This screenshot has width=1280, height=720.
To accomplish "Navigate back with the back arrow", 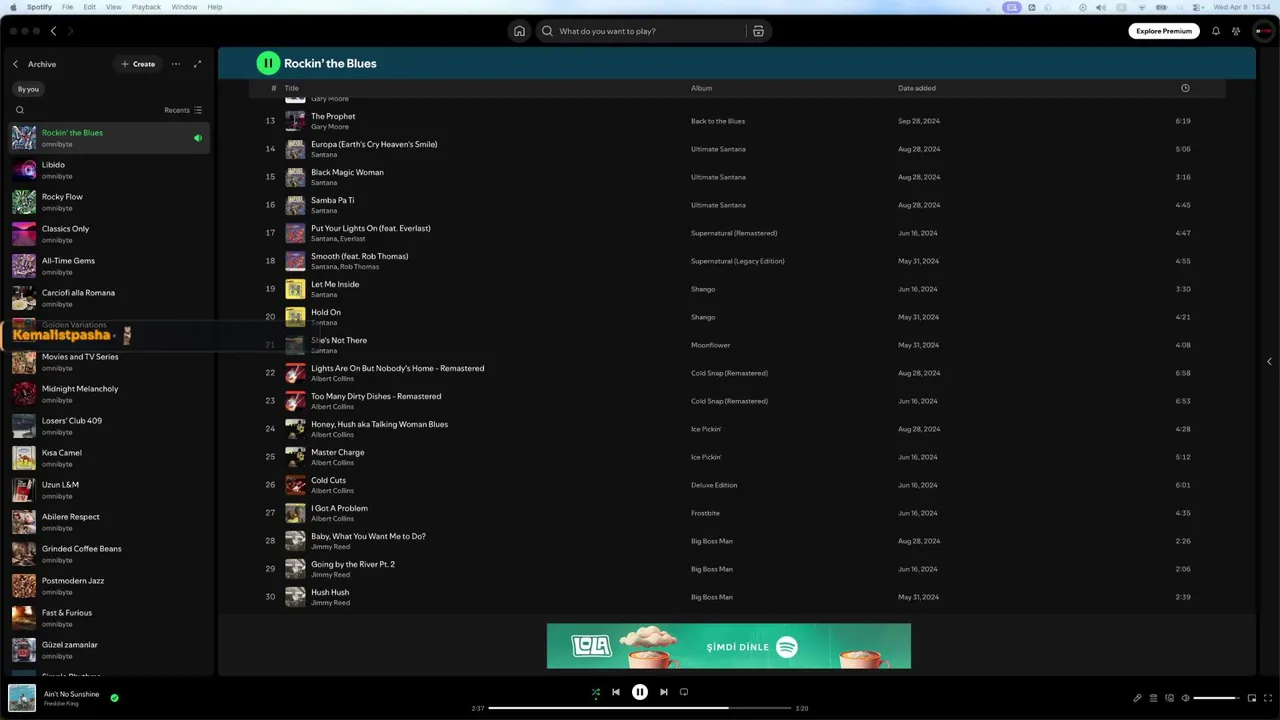I will 54,31.
